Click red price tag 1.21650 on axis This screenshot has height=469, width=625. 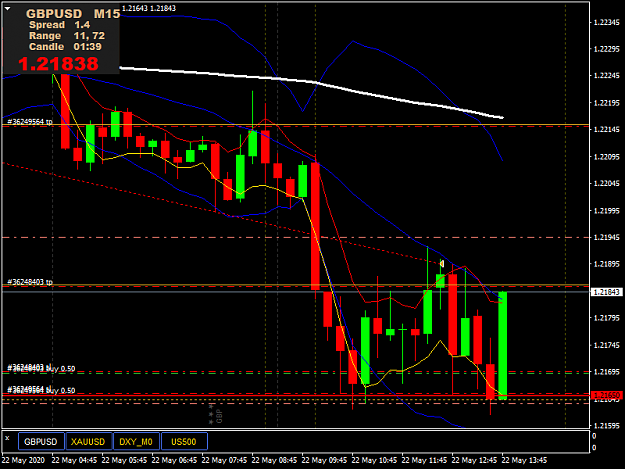click(606, 395)
